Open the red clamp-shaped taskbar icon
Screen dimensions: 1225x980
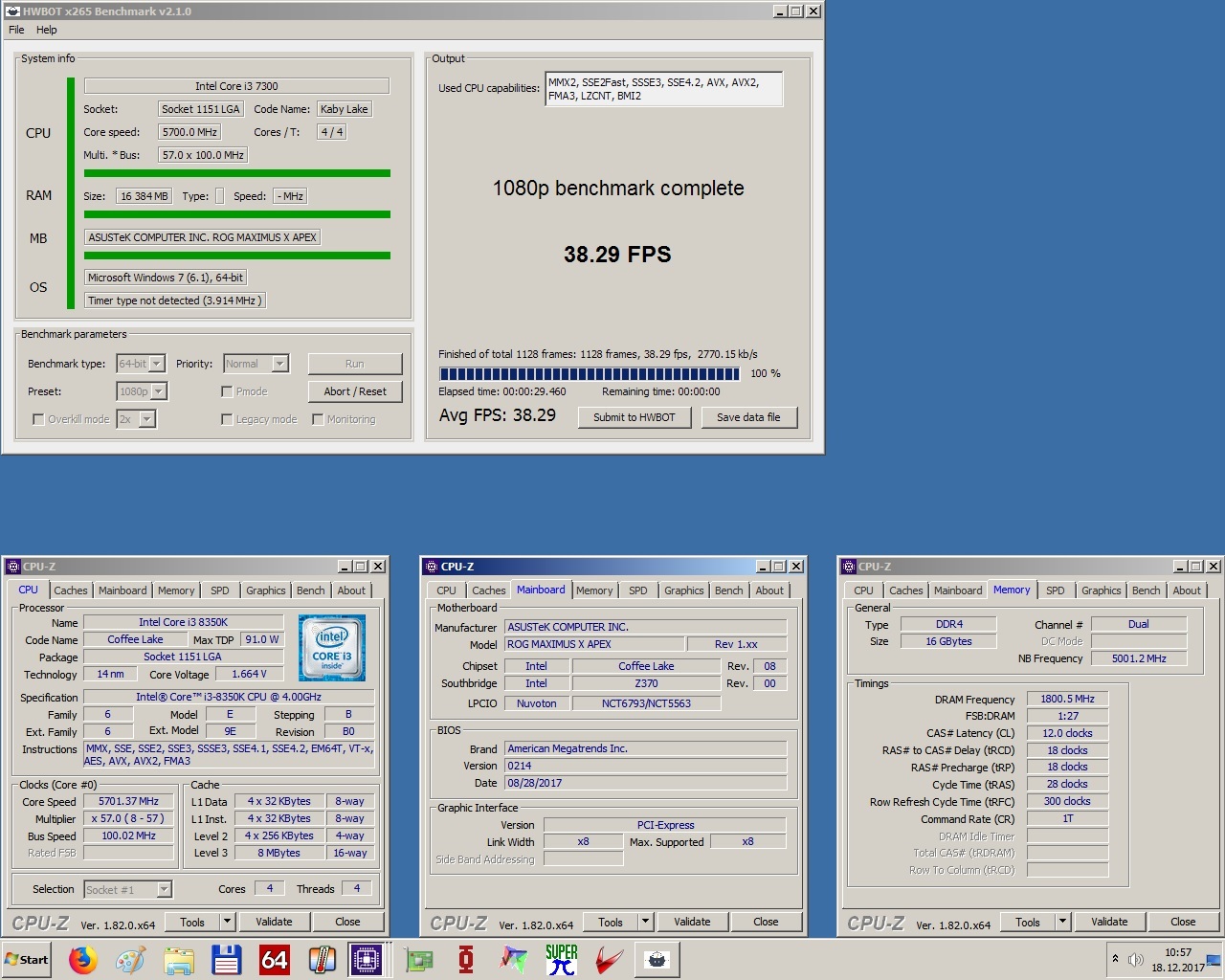[466, 960]
